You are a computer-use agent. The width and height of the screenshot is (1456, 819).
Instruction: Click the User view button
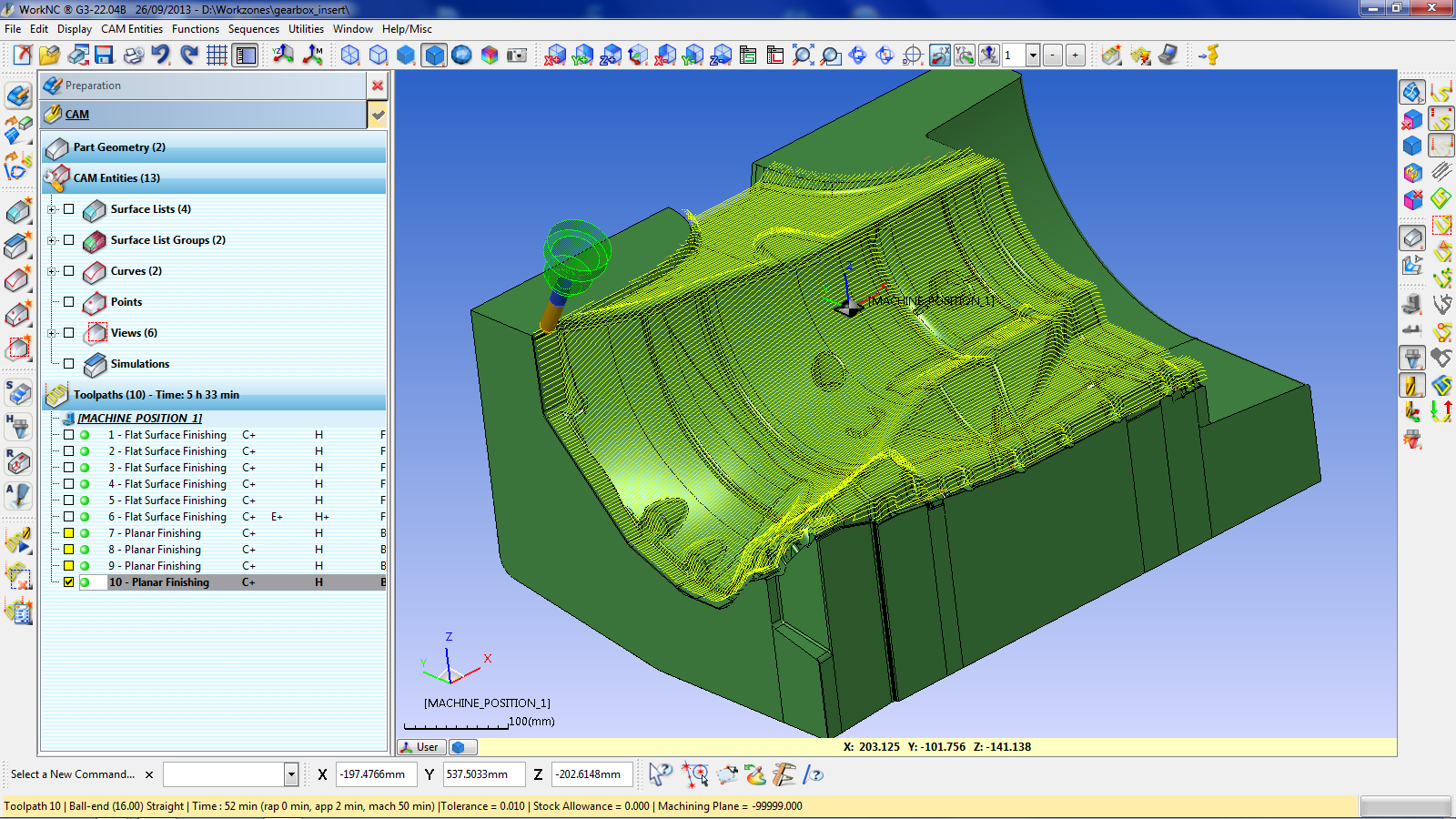point(420,747)
